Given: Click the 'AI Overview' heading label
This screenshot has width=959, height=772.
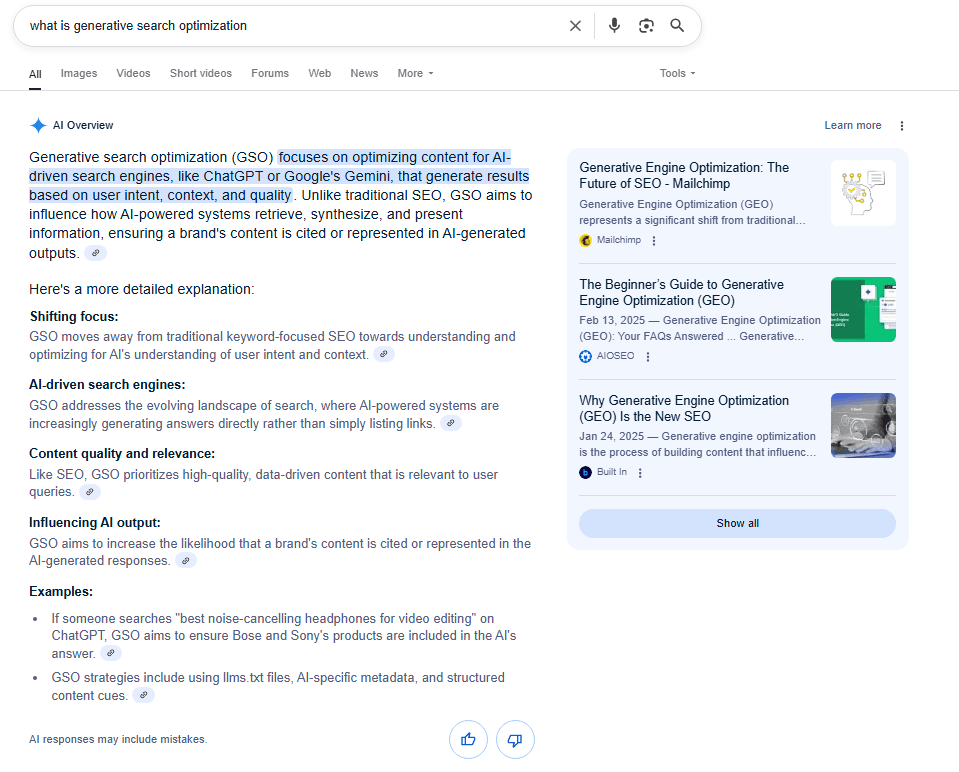Looking at the screenshot, I should click(x=83, y=125).
